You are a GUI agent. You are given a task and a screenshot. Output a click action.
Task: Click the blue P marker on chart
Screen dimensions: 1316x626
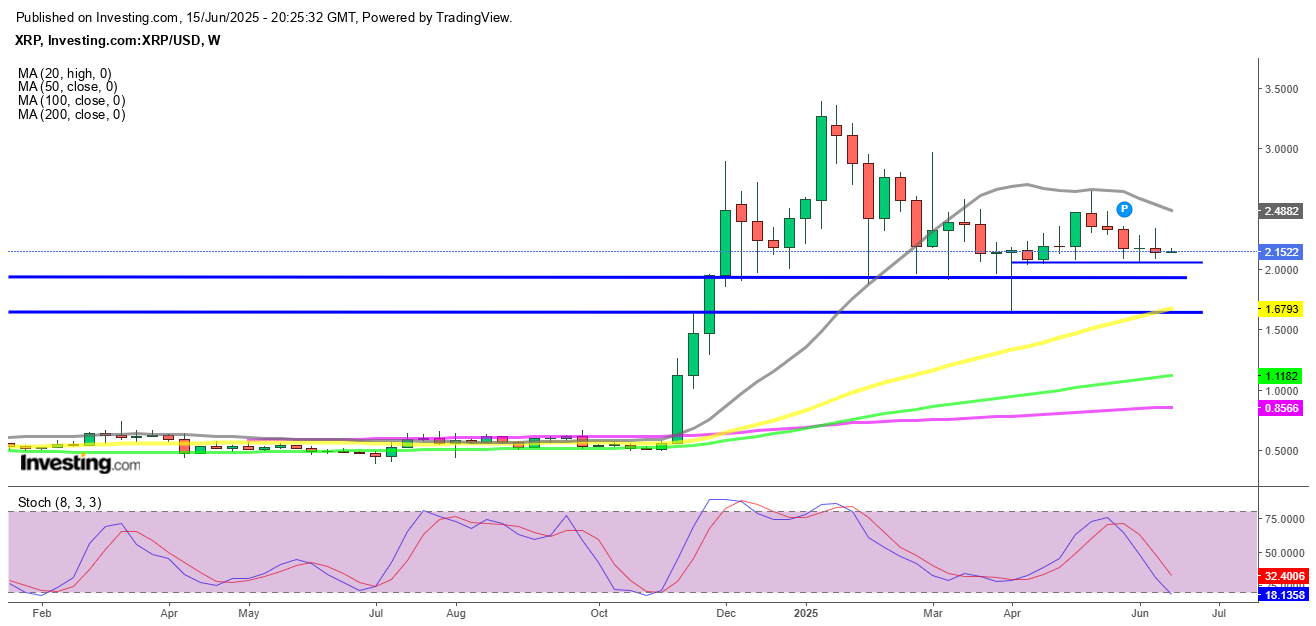point(1124,209)
